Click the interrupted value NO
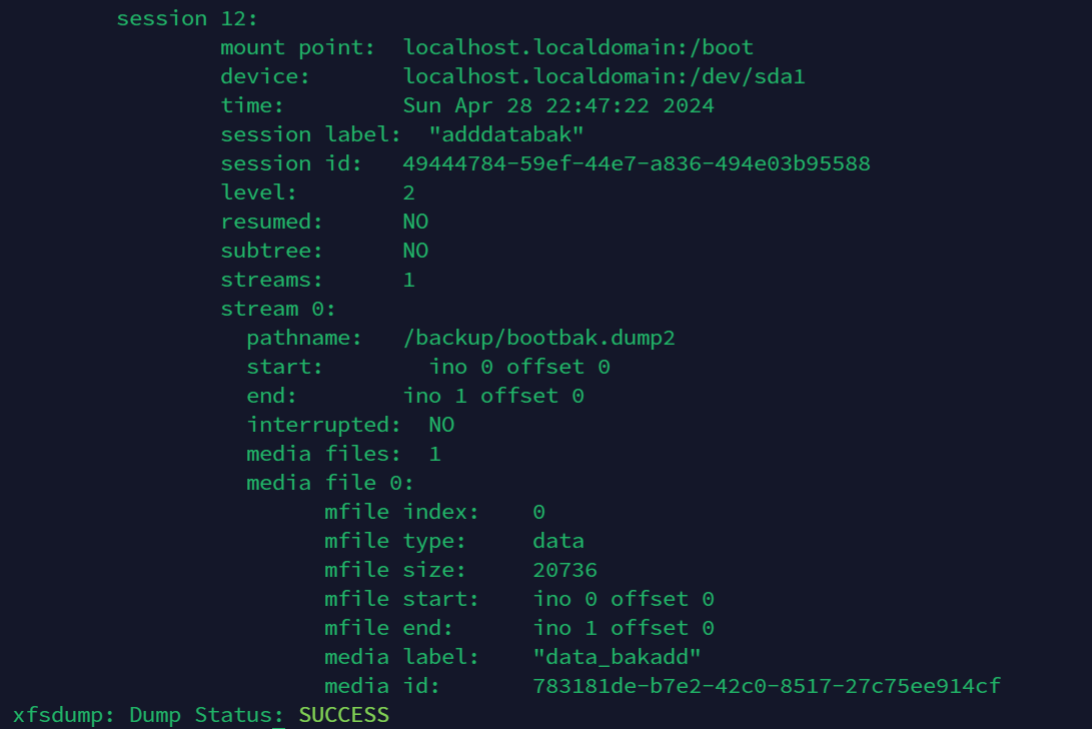The image size is (1092, 729). pyautogui.click(x=442, y=425)
